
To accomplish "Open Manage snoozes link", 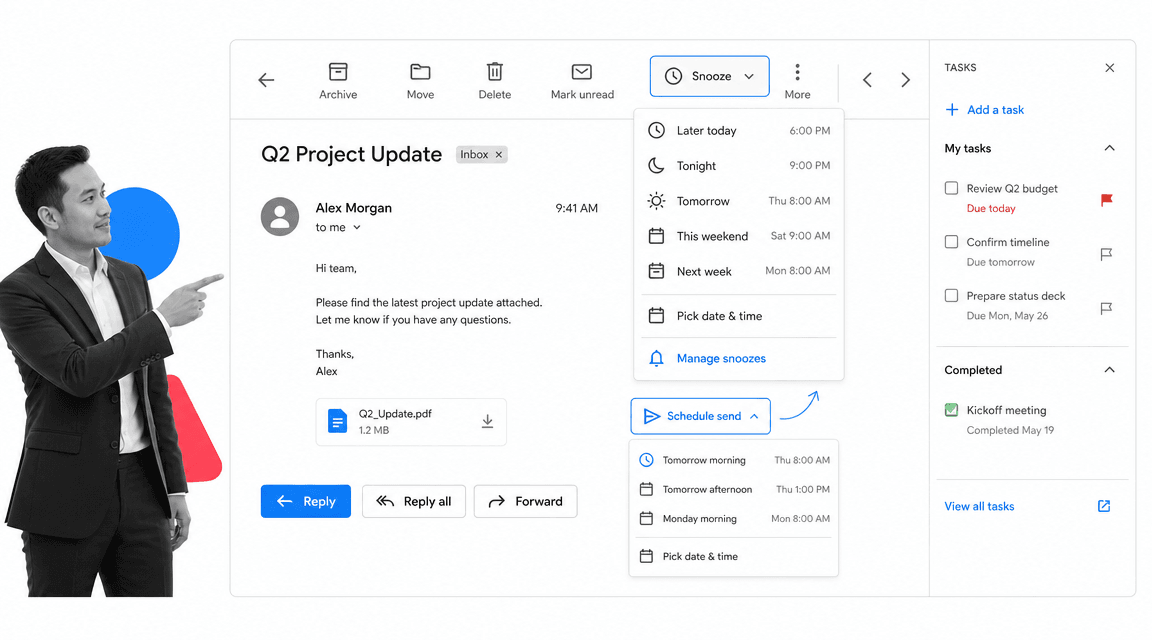I will pos(721,359).
